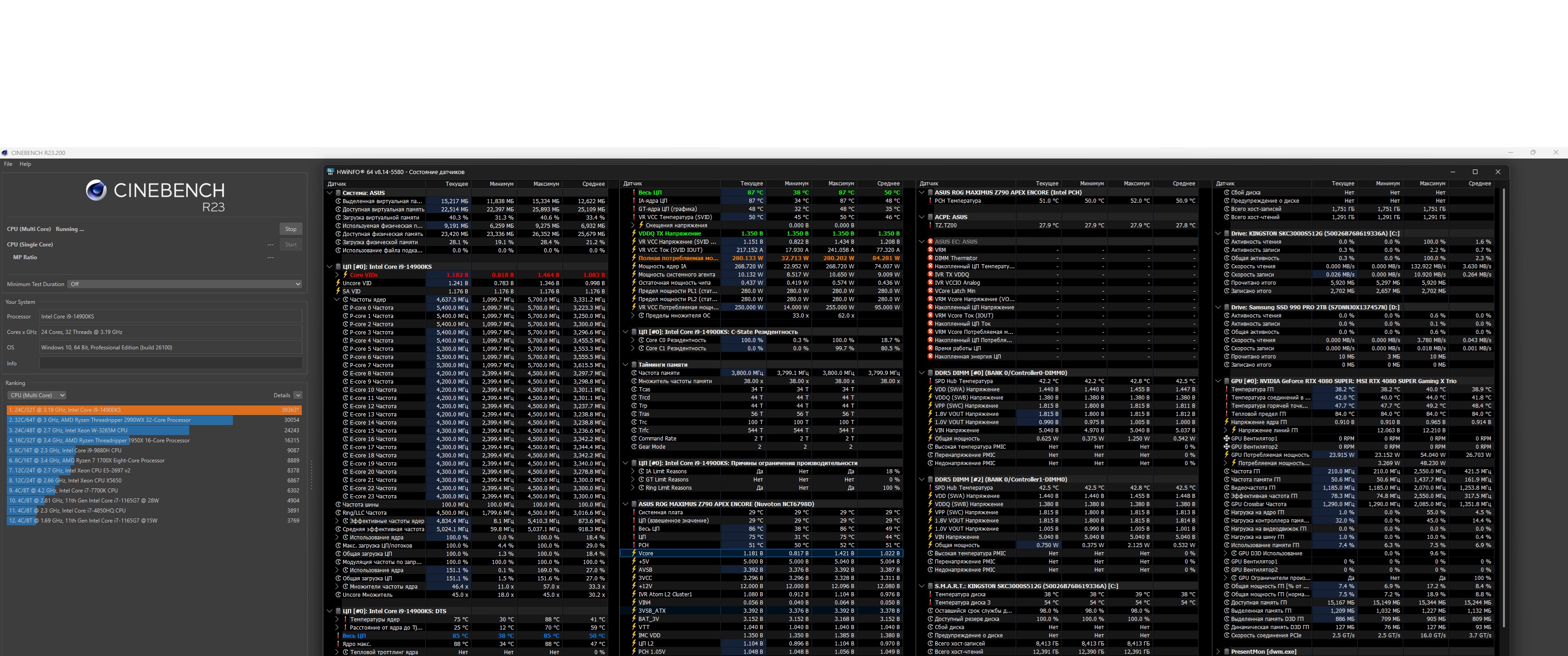This screenshot has width=1568, height=656.
Task: Click the thermometer icon beside PCH Температура
Action: [930, 201]
